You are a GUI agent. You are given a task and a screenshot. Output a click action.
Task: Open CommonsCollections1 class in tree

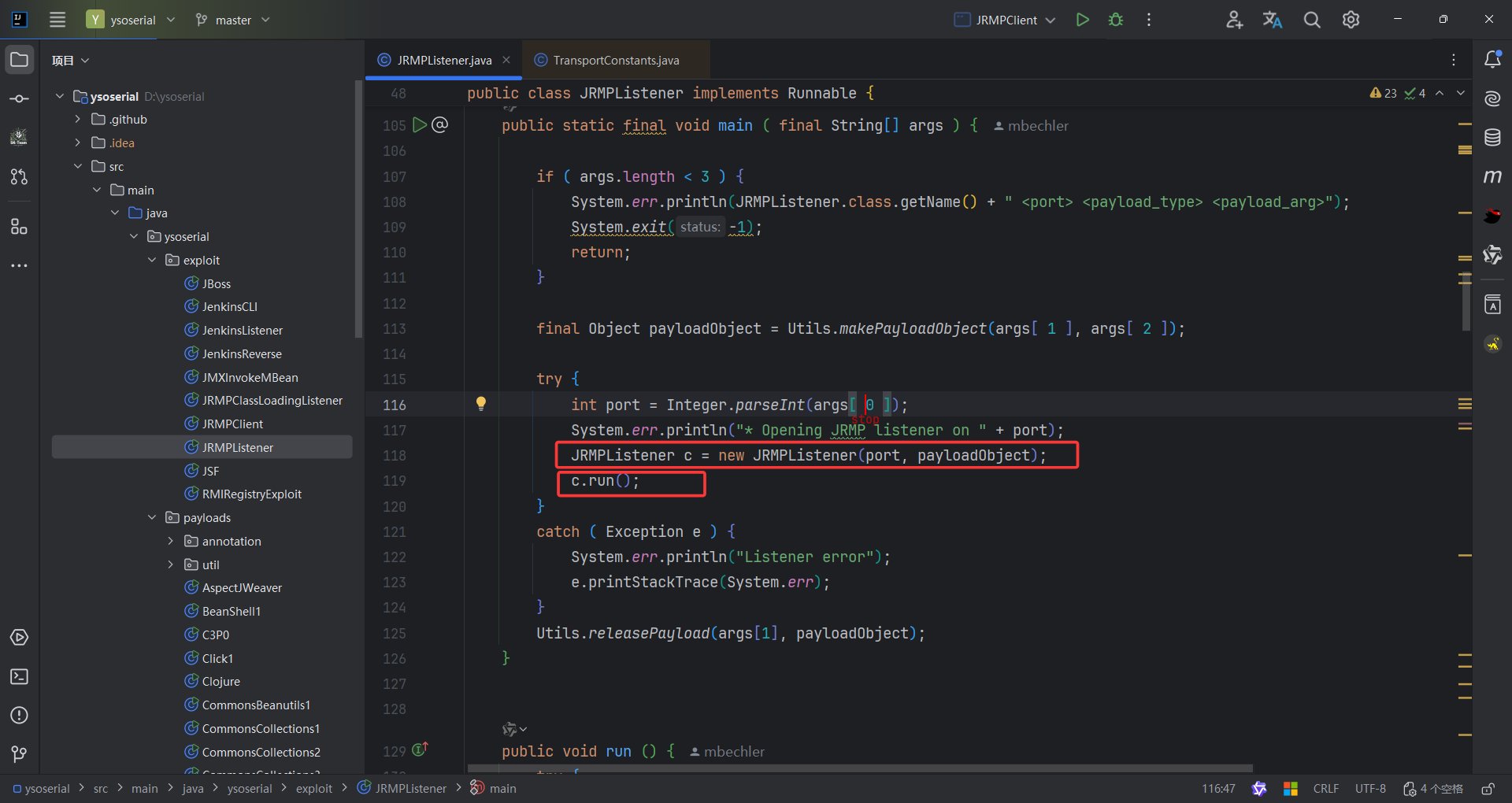[x=261, y=728]
